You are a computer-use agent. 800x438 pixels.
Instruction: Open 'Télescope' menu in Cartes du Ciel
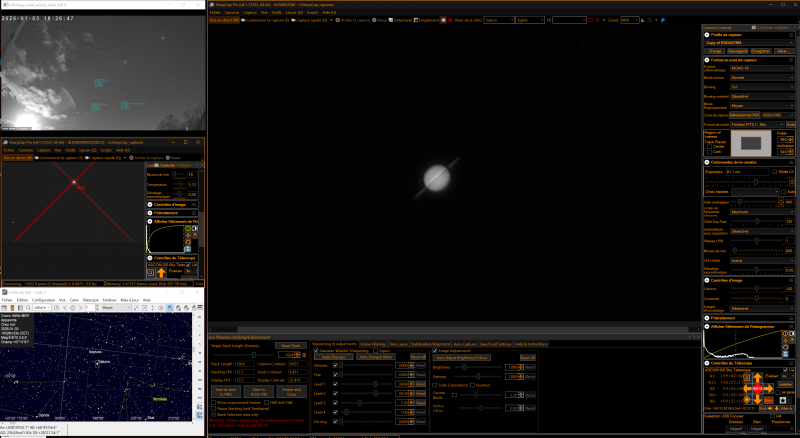click(90, 300)
